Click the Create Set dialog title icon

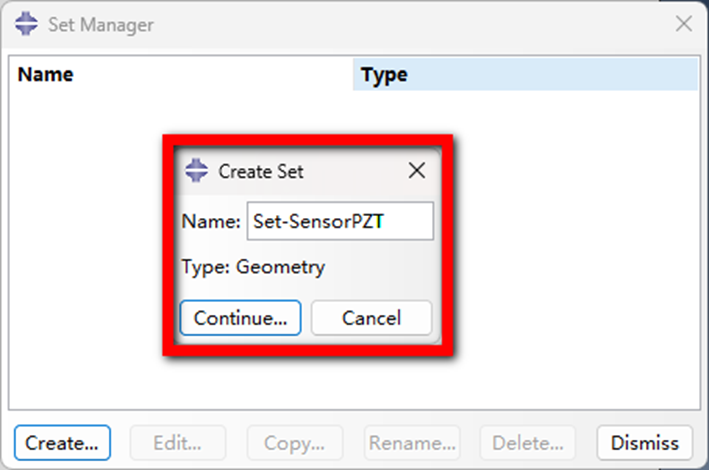tap(197, 171)
